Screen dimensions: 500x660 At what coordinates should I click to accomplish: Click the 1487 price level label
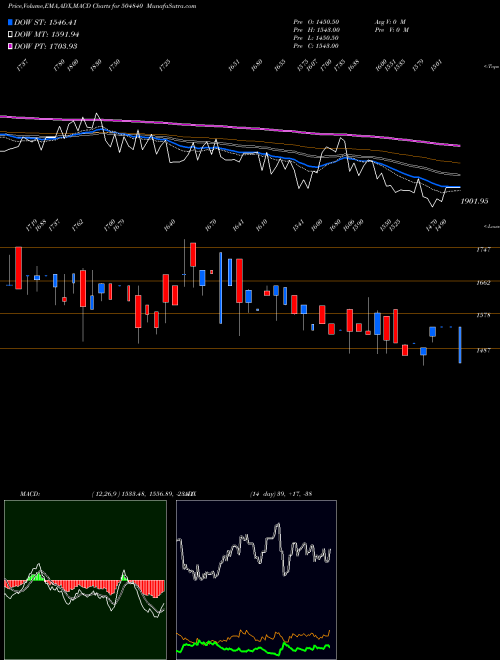point(483,350)
